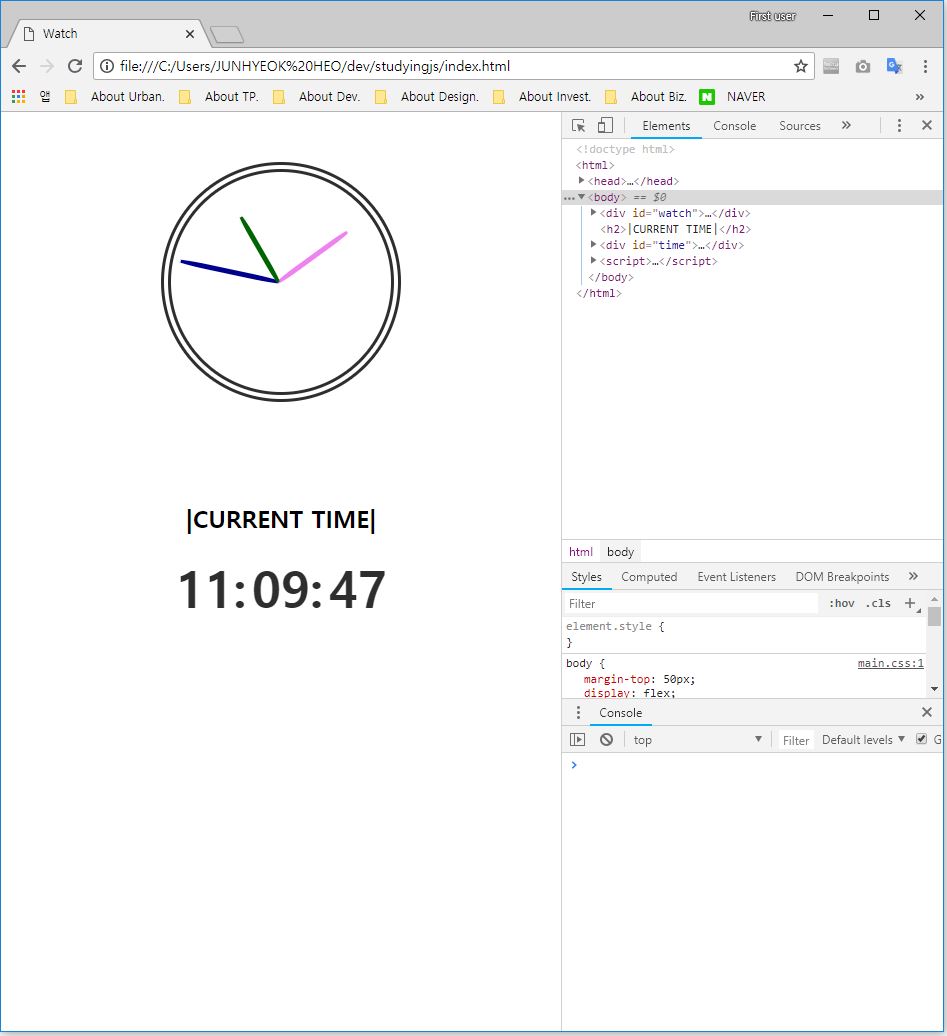Show hidden bookmarks with the overflow chevron
947x1036 pixels.
click(x=919, y=97)
